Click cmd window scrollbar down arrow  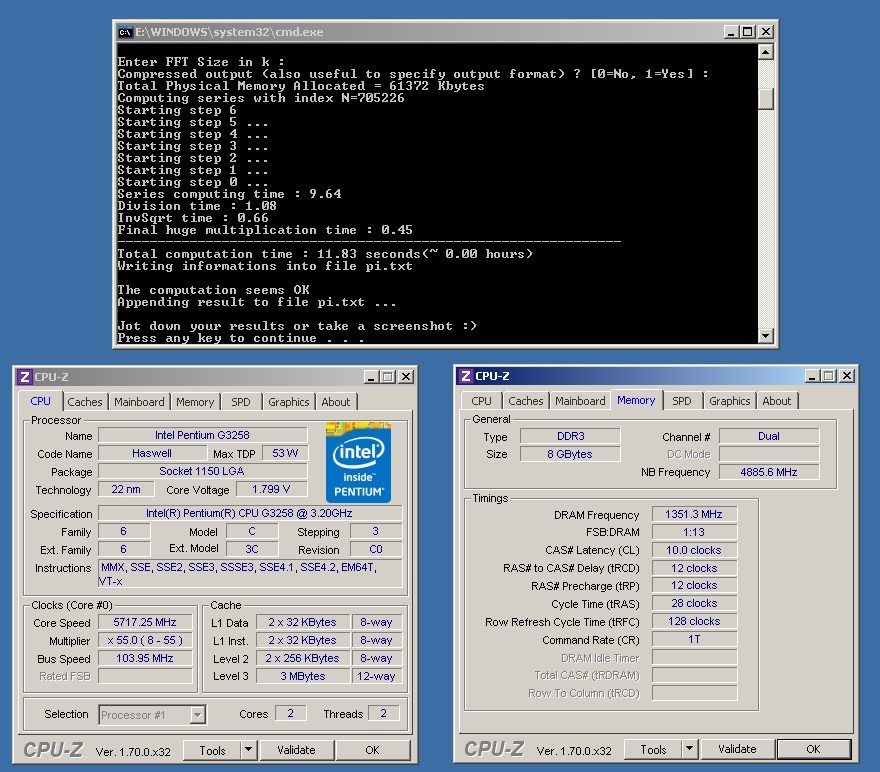[x=766, y=336]
